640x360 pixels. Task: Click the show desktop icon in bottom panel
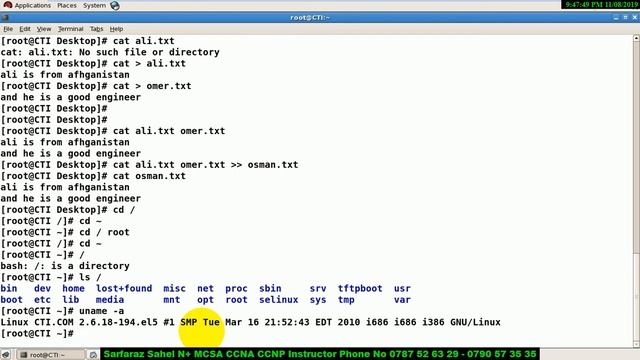pos(6,355)
